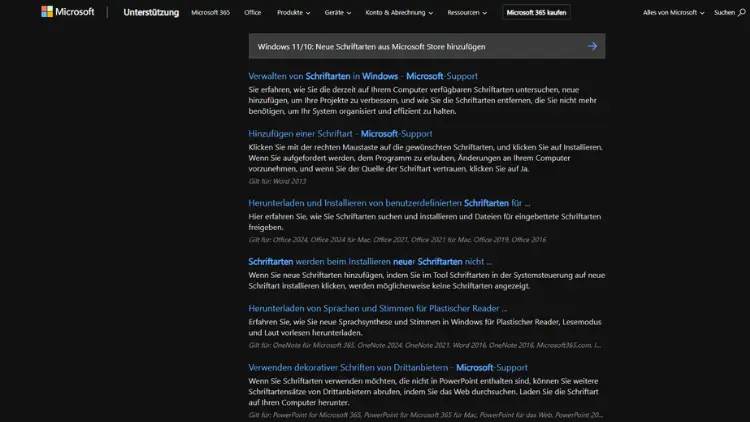The height and width of the screenshot is (422, 750).
Task: Open the Unterstützung home link
Action: pyautogui.click(x=151, y=12)
